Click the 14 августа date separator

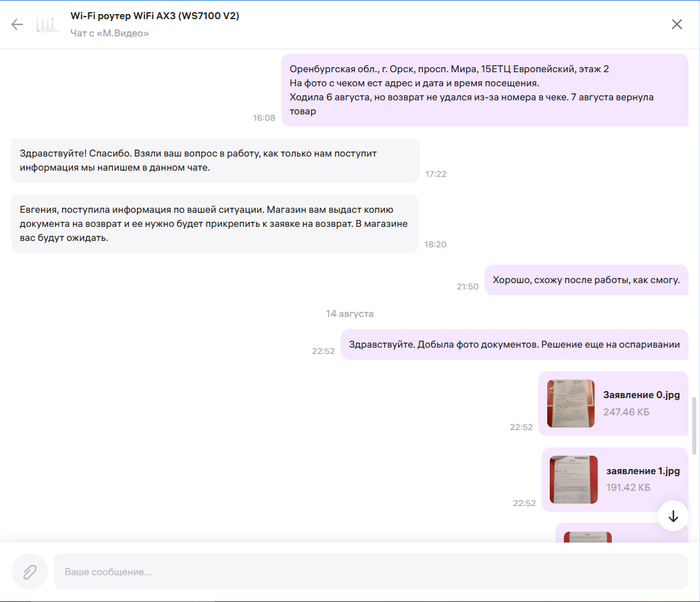click(x=349, y=314)
